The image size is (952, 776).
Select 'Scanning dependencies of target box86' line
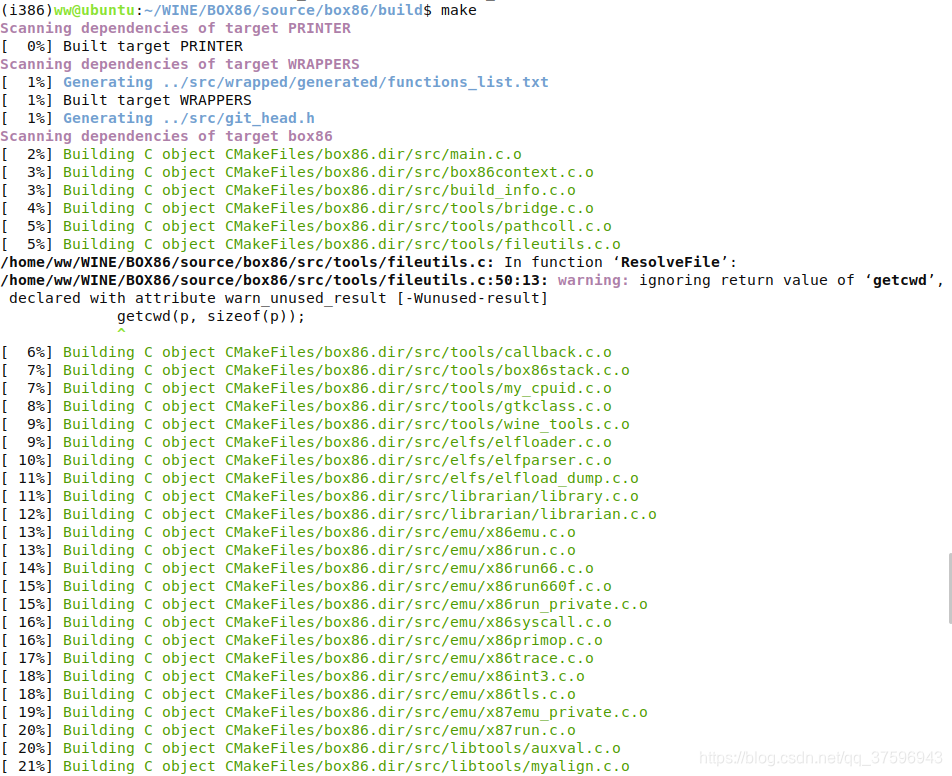pos(166,136)
